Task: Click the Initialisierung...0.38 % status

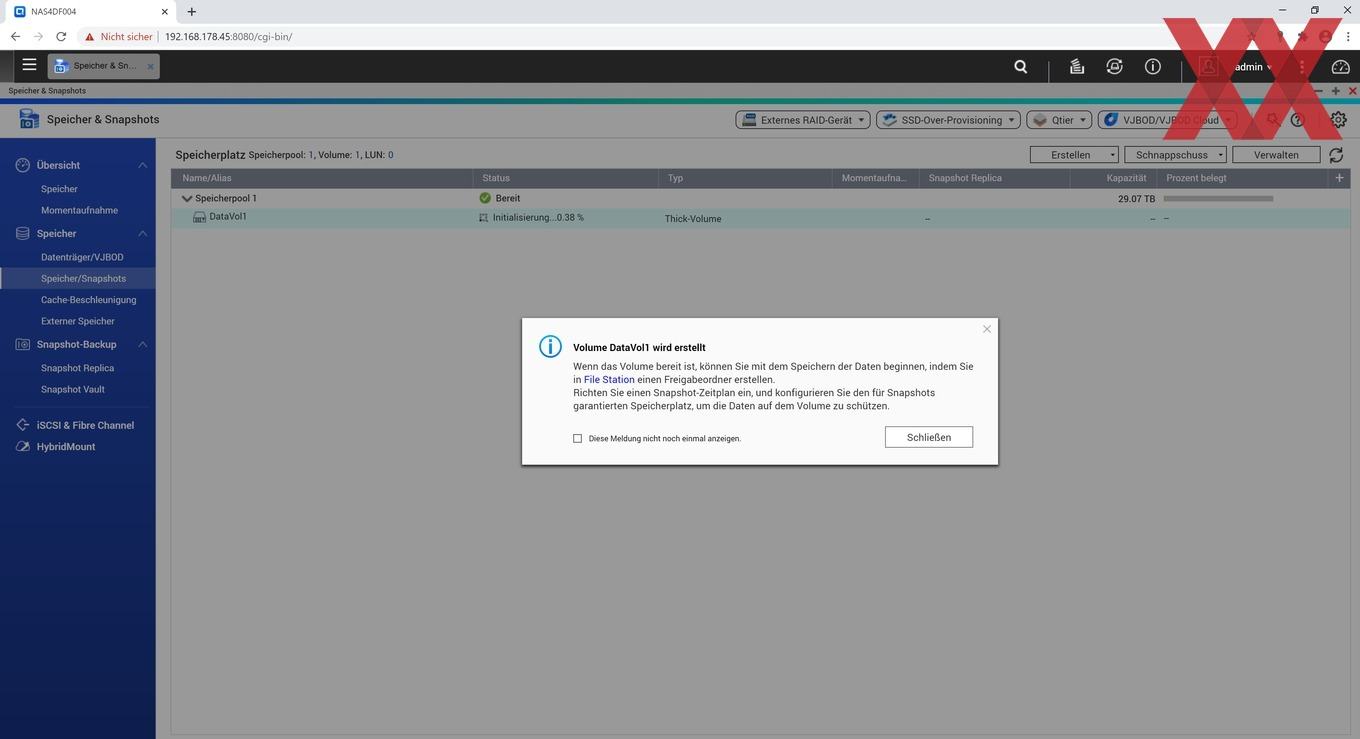Action: [538, 217]
